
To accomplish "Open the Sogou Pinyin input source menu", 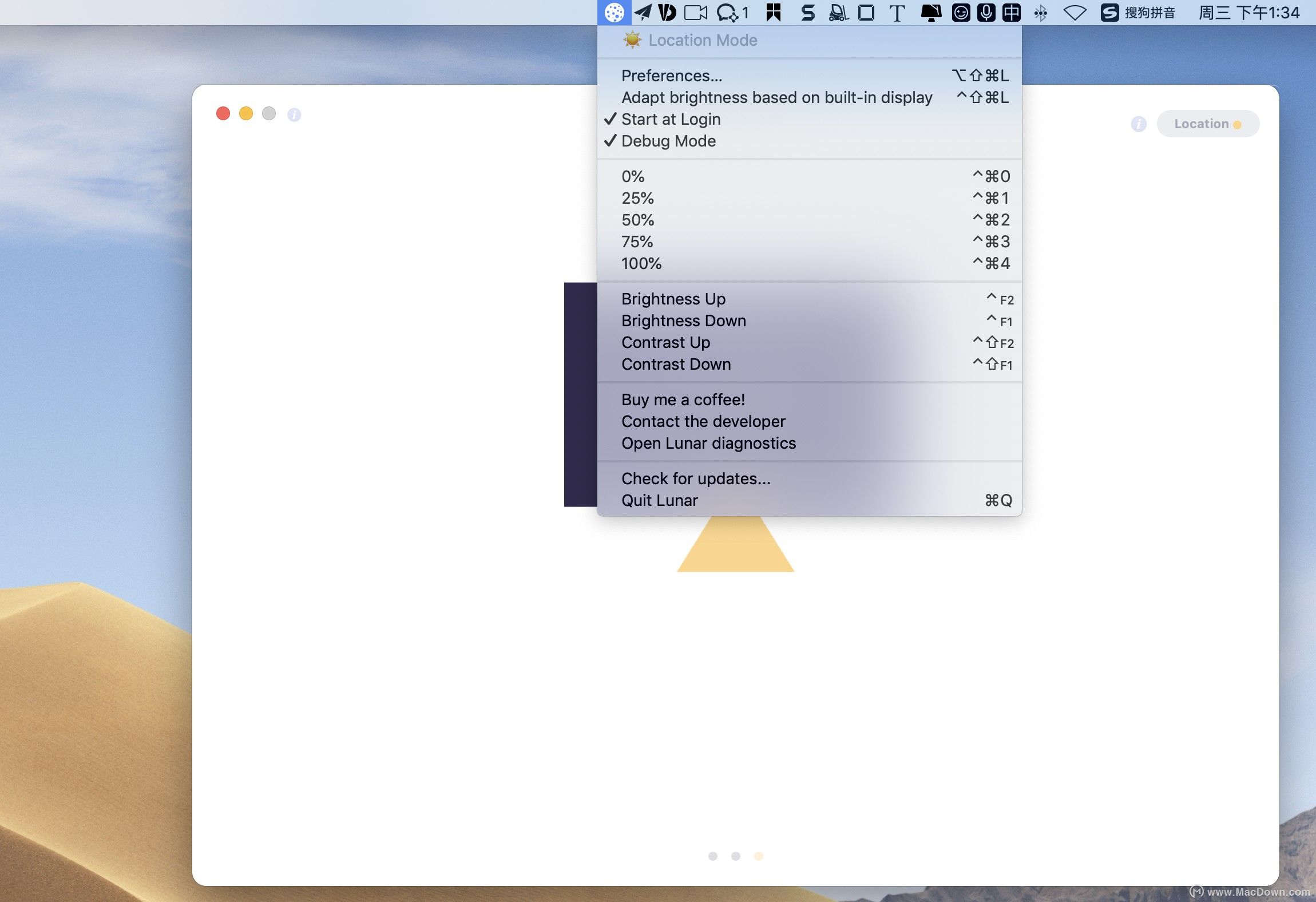I will 1137,13.
